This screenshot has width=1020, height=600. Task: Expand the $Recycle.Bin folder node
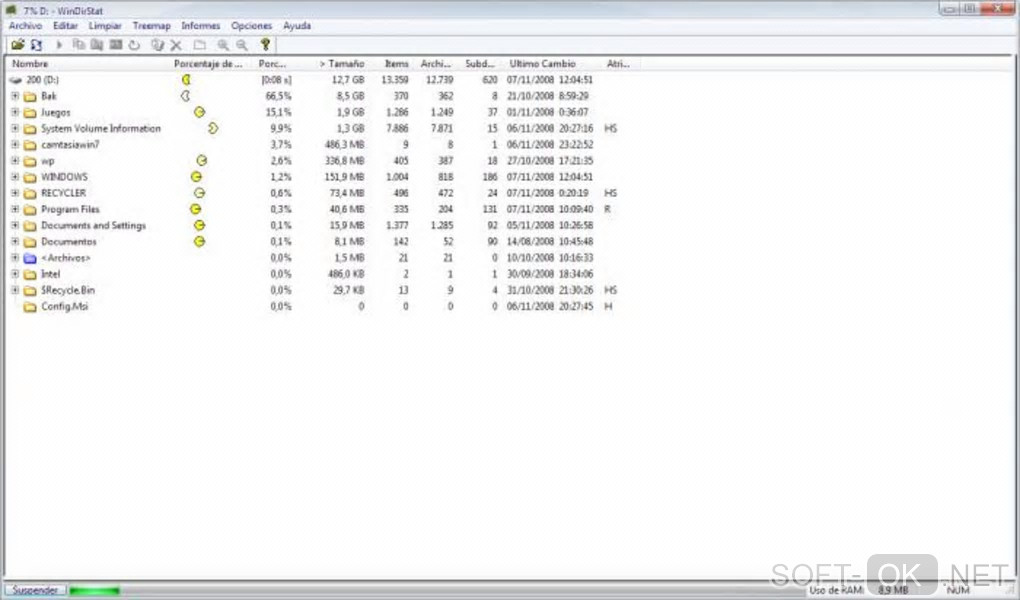[14, 290]
